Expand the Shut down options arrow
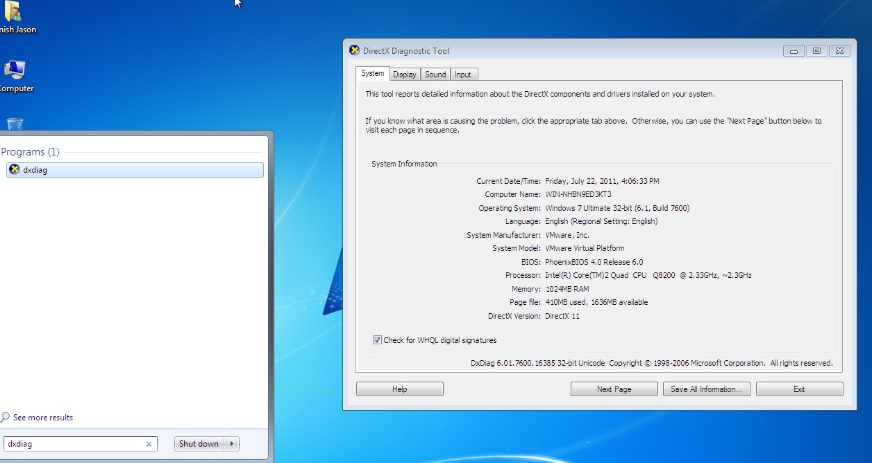Screen dimensions: 872x463 [x=232, y=444]
